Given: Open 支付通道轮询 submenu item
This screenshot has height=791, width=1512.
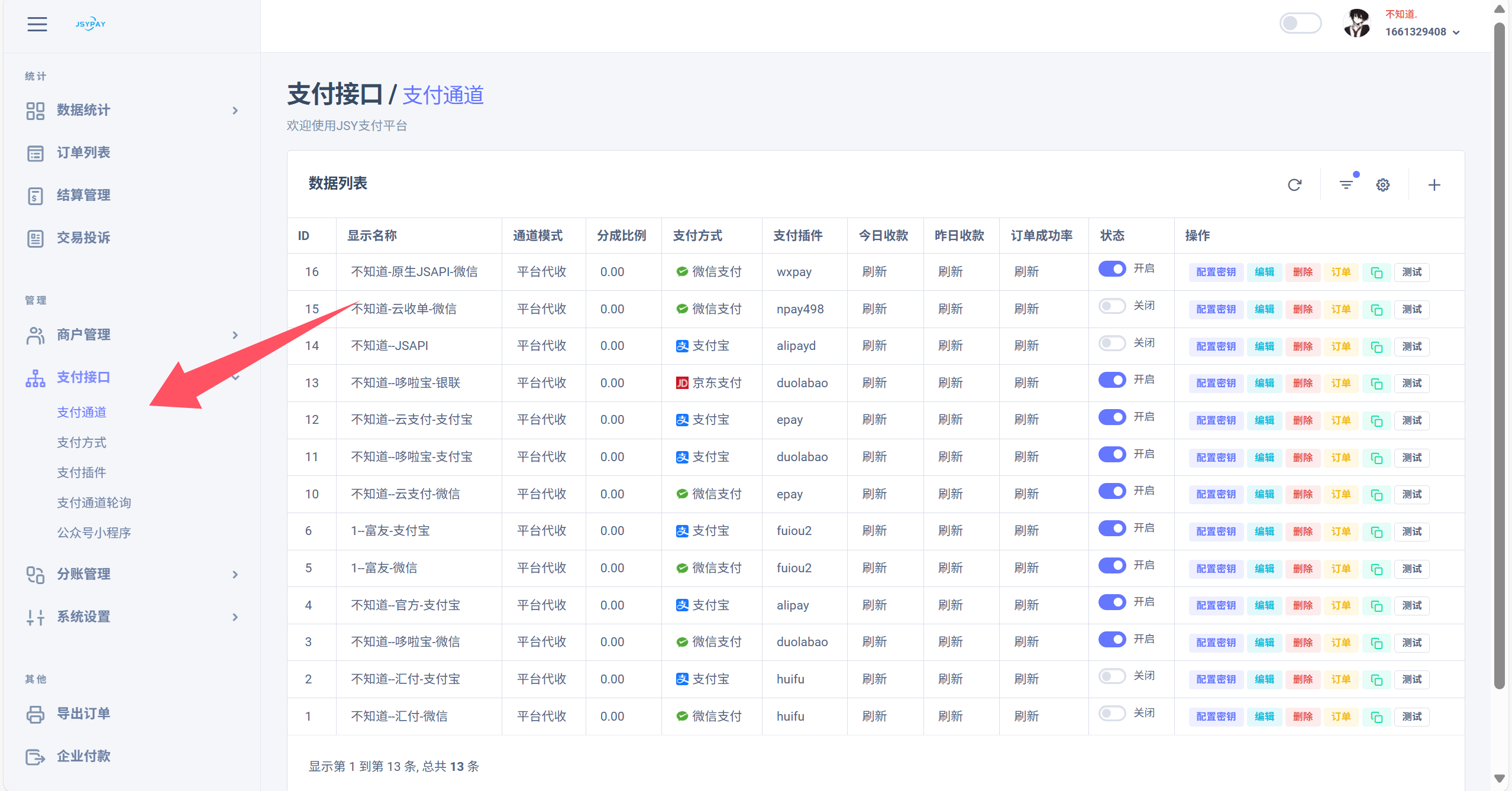Looking at the screenshot, I should coord(93,503).
